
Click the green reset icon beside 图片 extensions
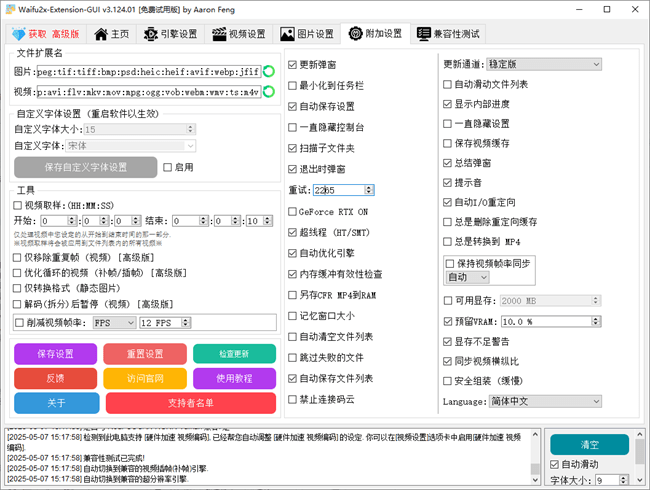click(269, 72)
